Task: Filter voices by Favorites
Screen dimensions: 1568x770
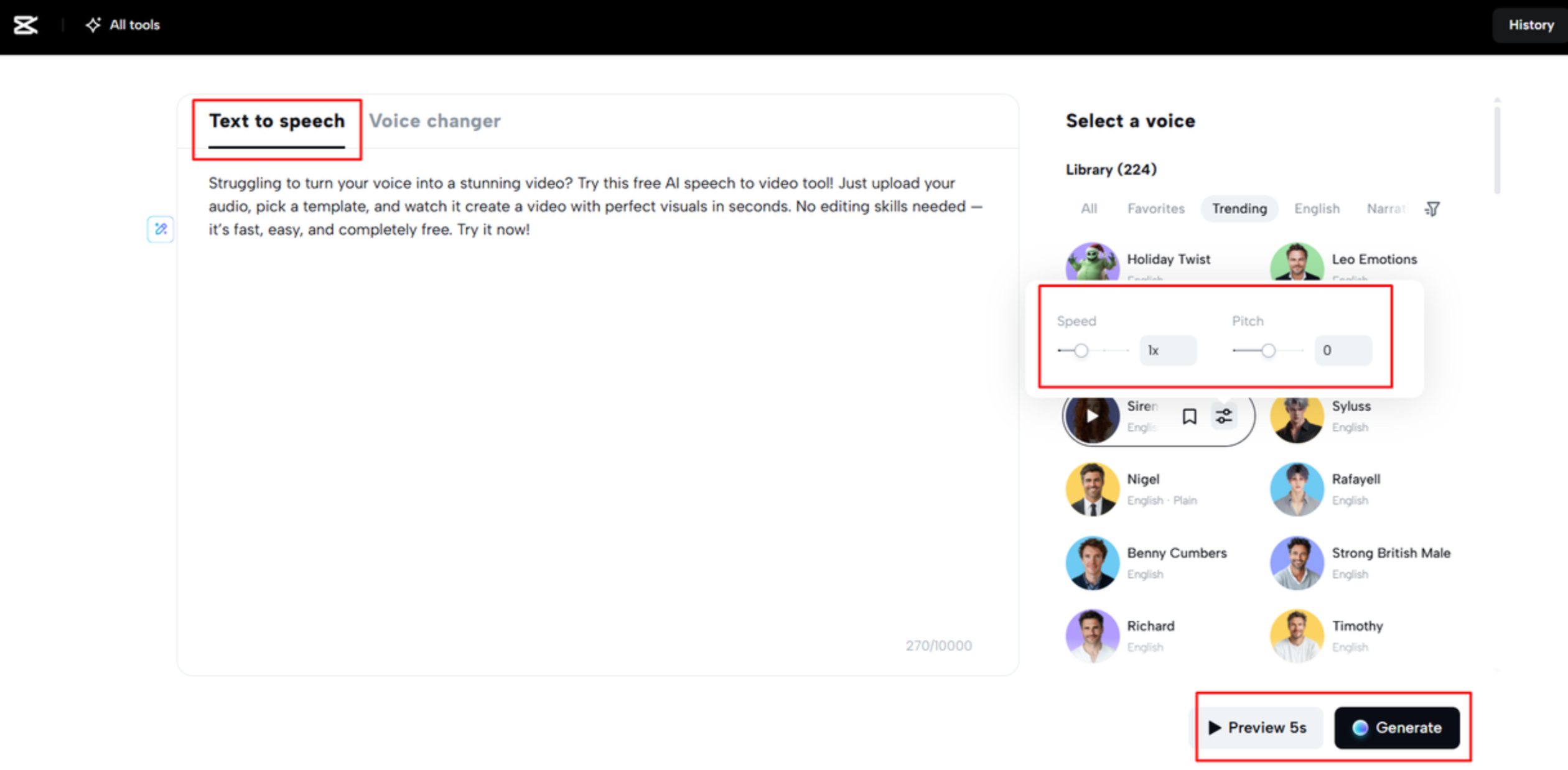Action: (1155, 209)
